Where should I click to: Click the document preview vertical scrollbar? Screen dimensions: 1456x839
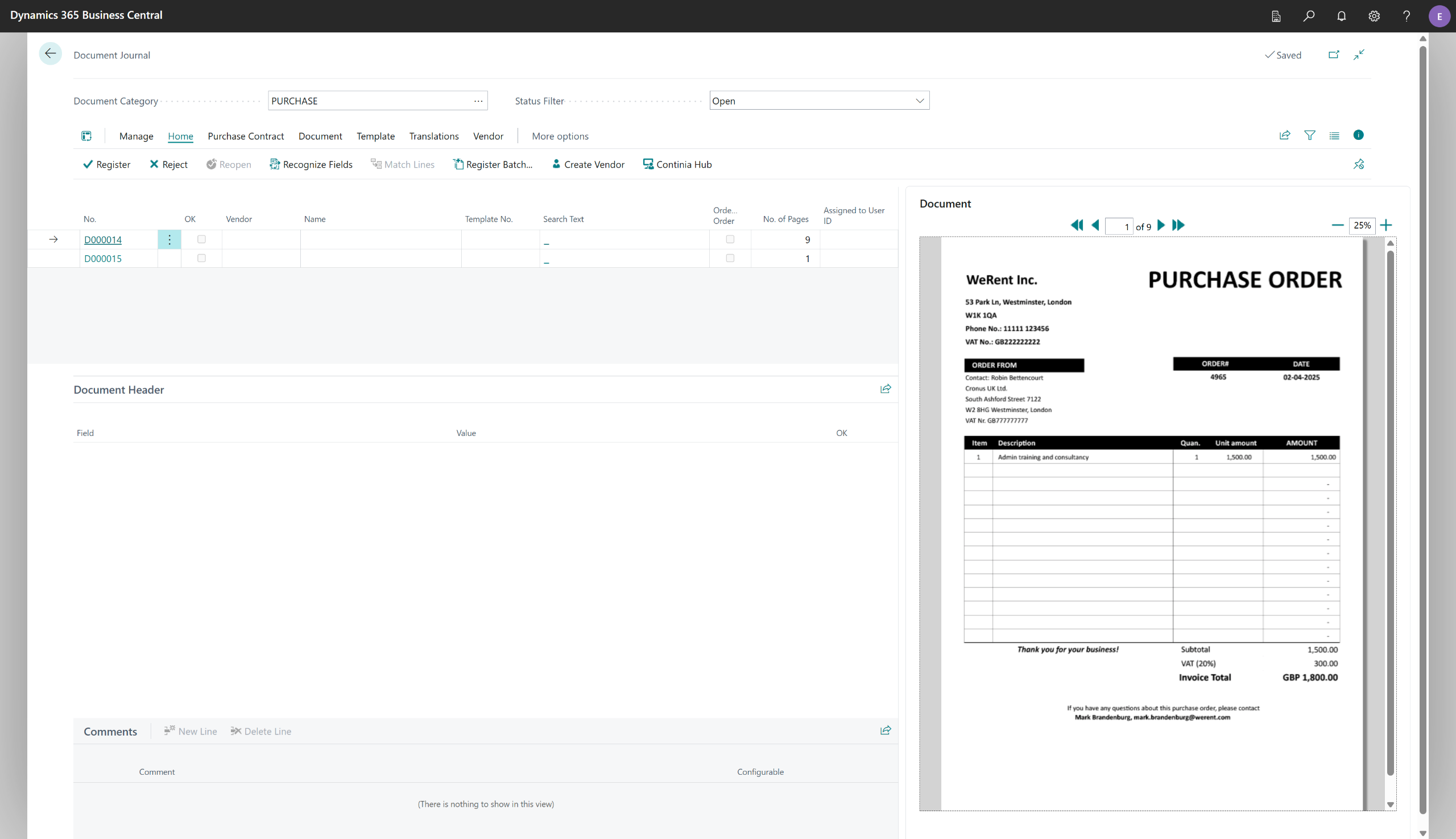[x=1390, y=513]
